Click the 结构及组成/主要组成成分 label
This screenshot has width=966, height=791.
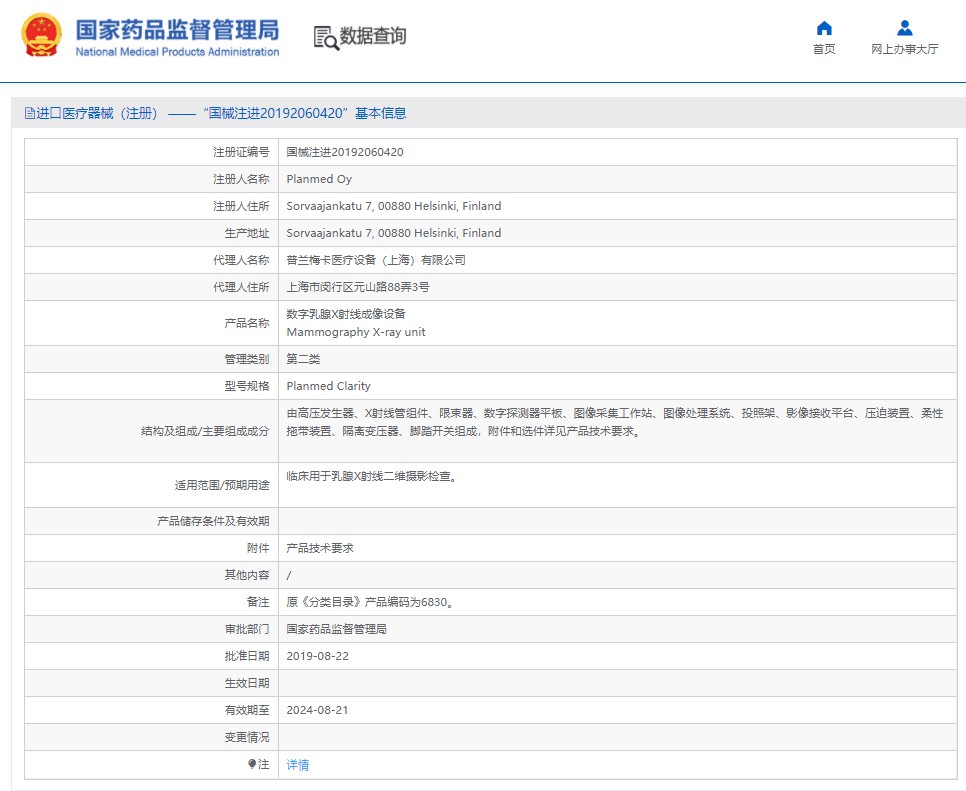pos(205,431)
